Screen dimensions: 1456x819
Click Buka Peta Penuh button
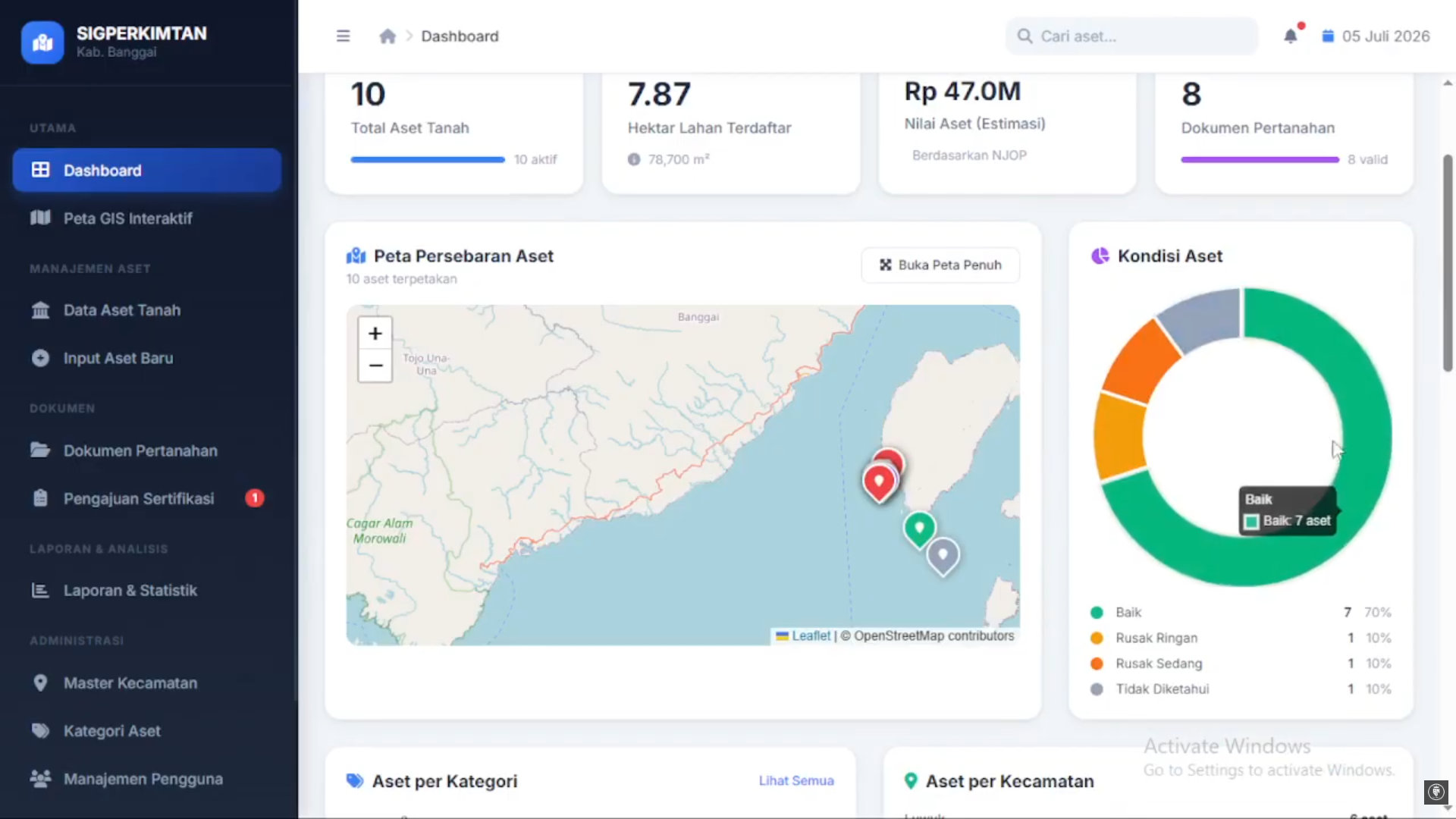[940, 265]
